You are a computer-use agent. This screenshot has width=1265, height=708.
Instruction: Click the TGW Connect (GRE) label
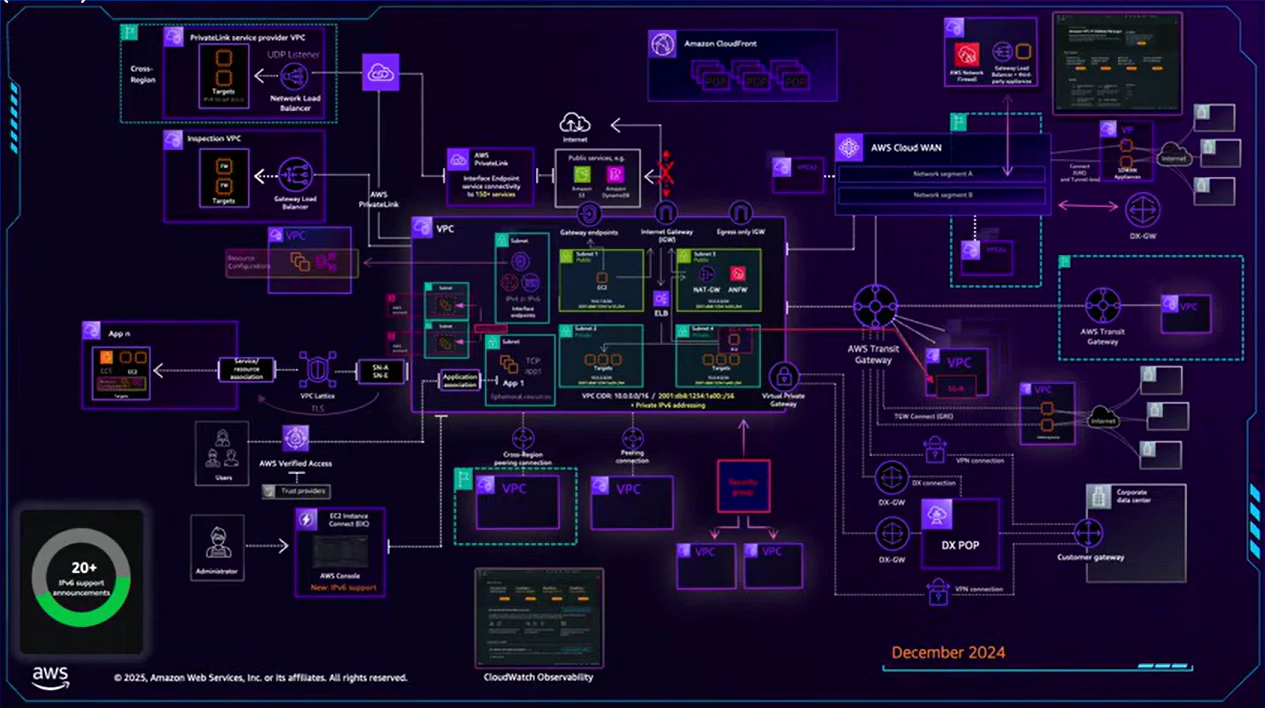[923, 414]
